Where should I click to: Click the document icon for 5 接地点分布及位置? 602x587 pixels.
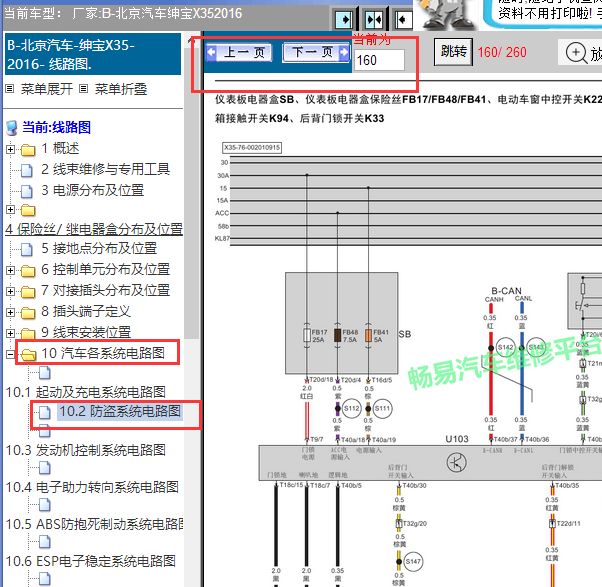click(x=26, y=249)
